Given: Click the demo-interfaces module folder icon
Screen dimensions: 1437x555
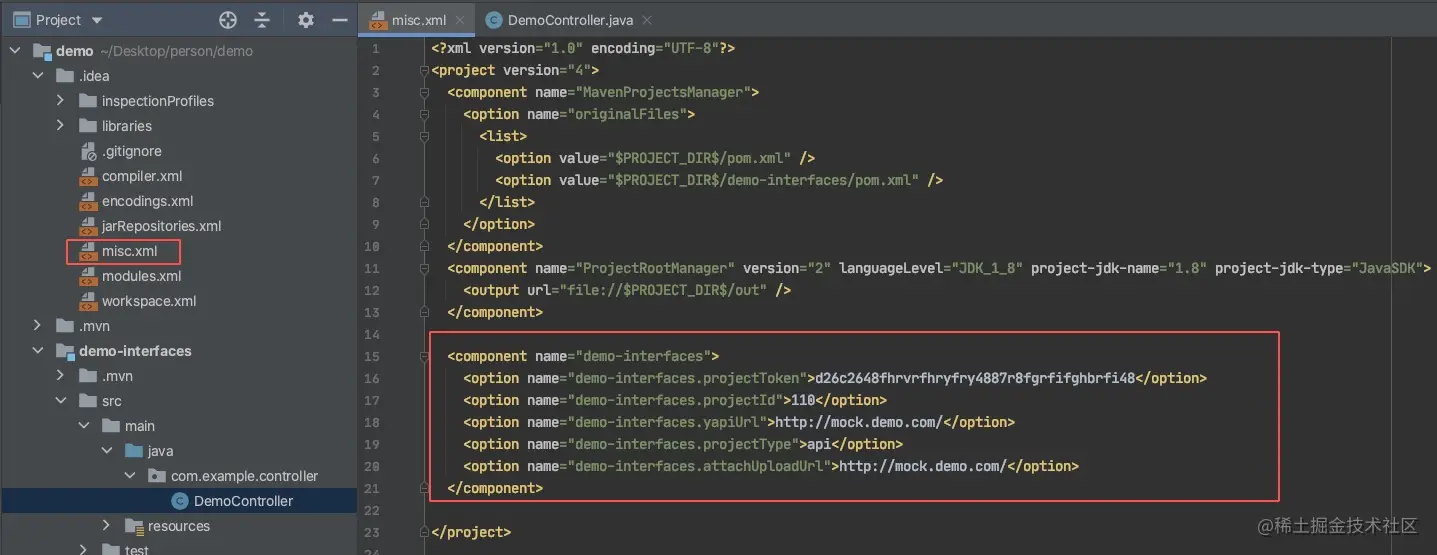Looking at the screenshot, I should coord(65,351).
